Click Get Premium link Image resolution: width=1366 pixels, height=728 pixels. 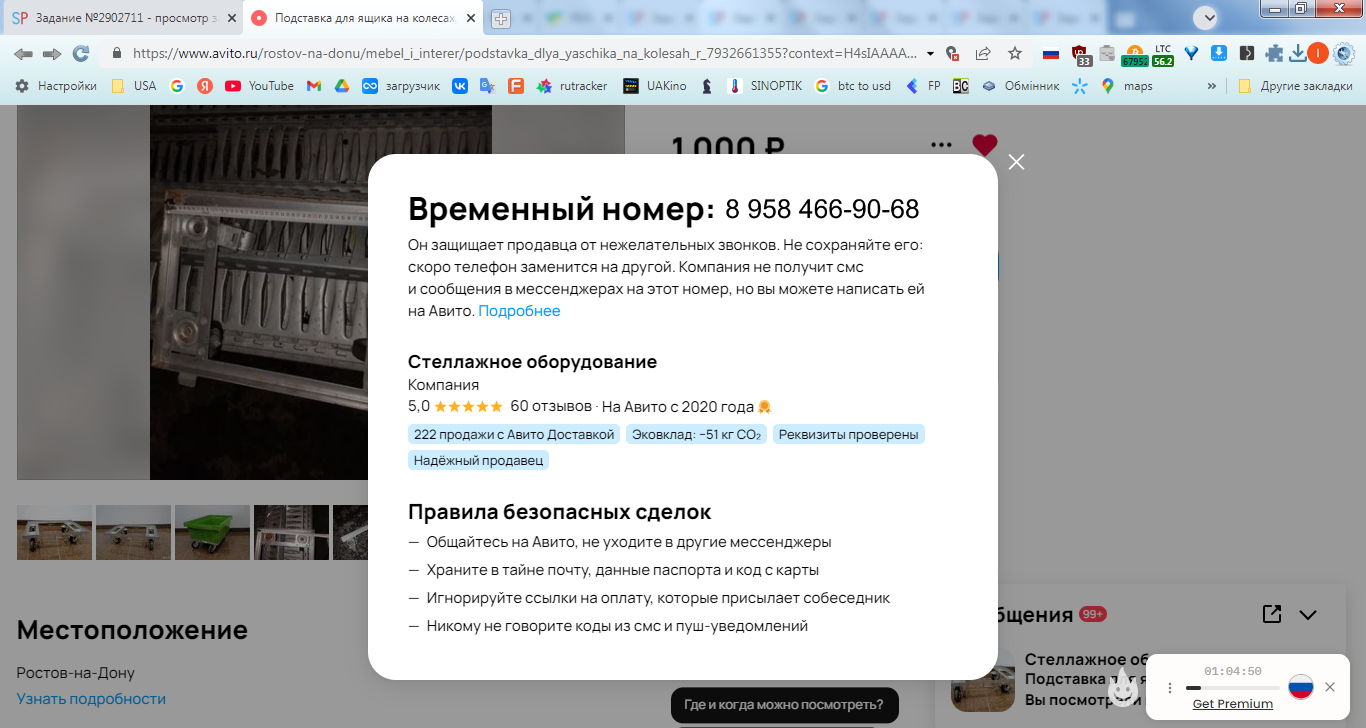click(1233, 704)
